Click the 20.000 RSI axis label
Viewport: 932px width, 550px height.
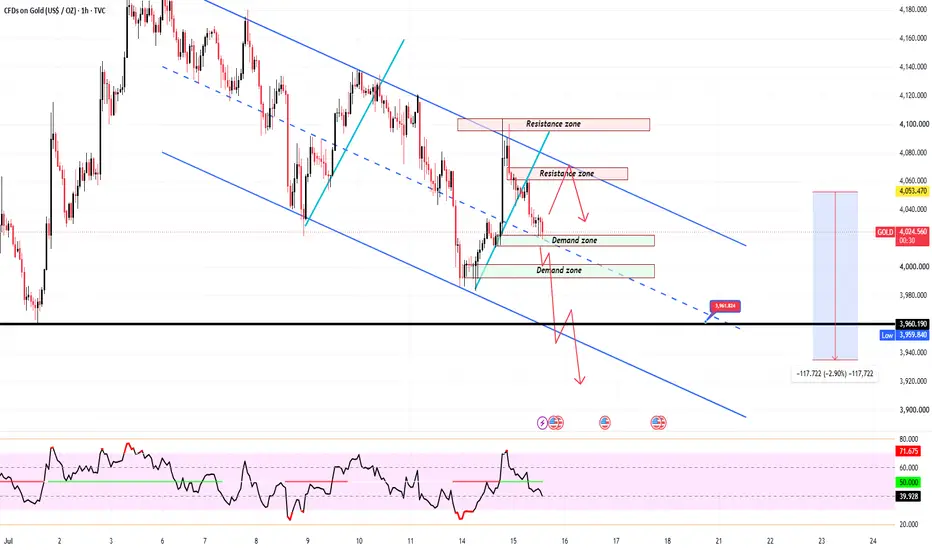[909, 524]
